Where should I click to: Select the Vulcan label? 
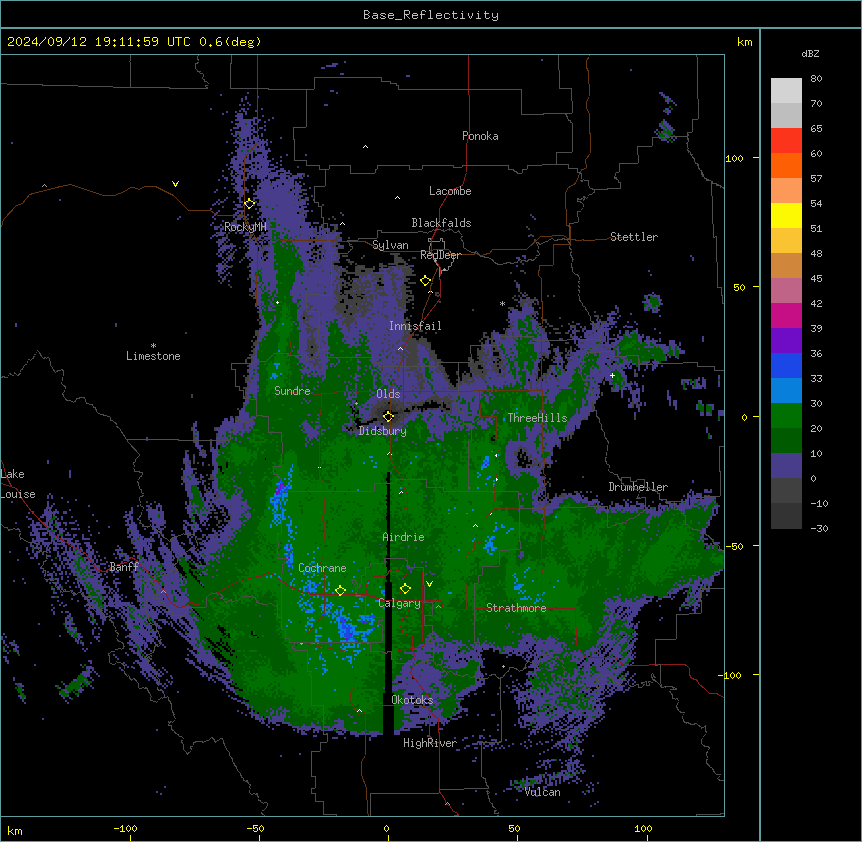(543, 792)
